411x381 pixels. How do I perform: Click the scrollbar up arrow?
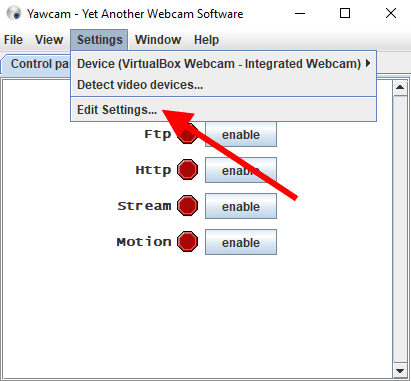[400, 87]
